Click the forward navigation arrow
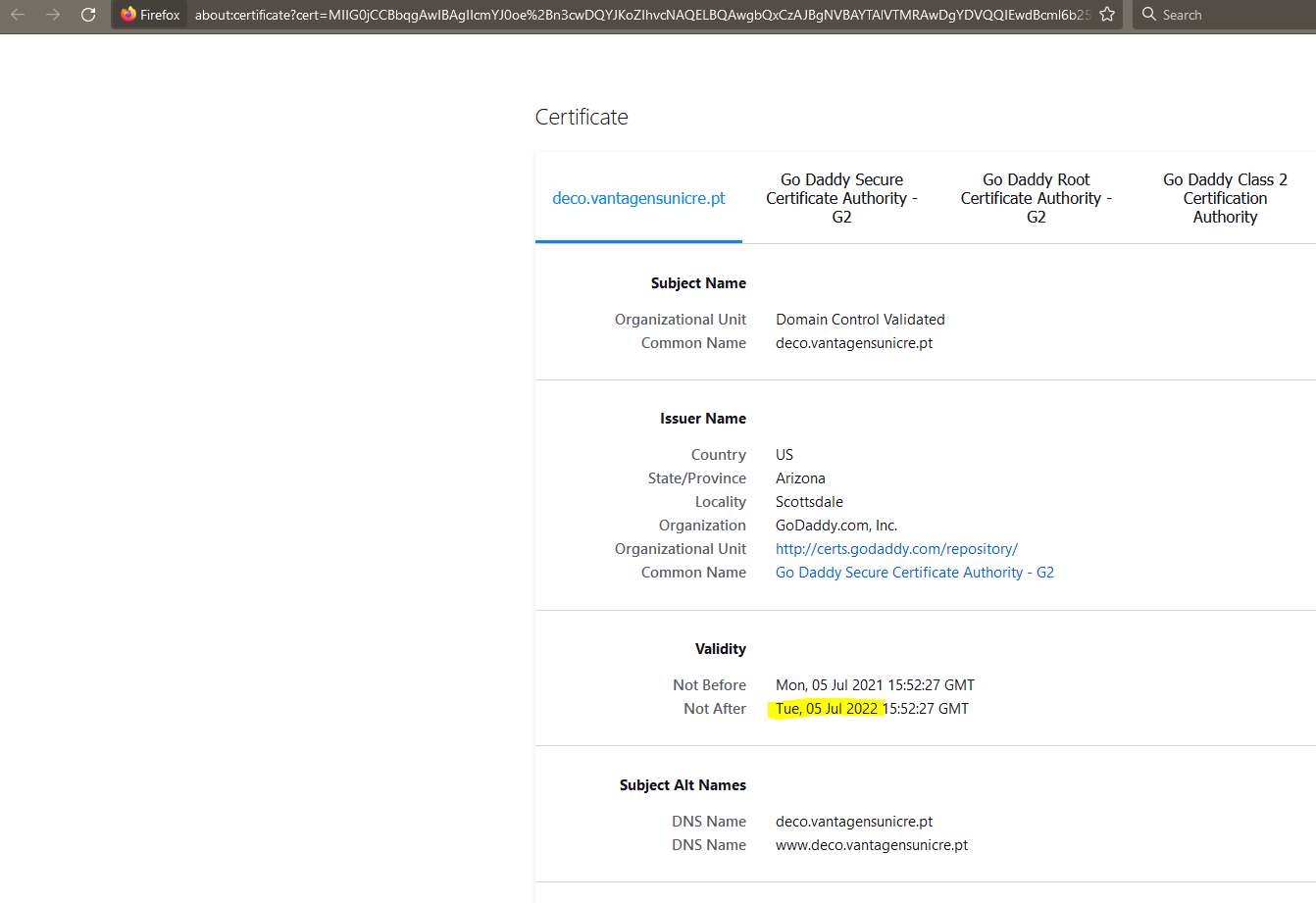 [53, 15]
